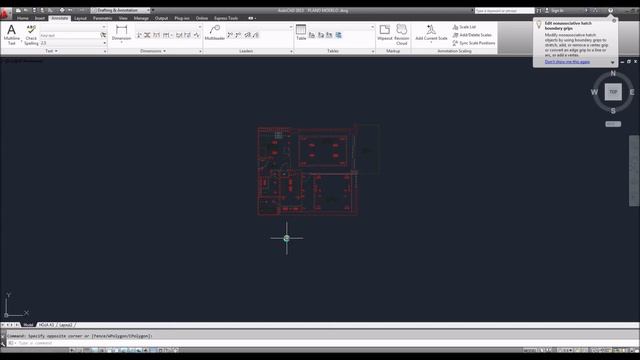Image resolution: width=640 pixels, height=360 pixels.
Task: Open the WCS dropdown below ViewCube
Action: [613, 124]
